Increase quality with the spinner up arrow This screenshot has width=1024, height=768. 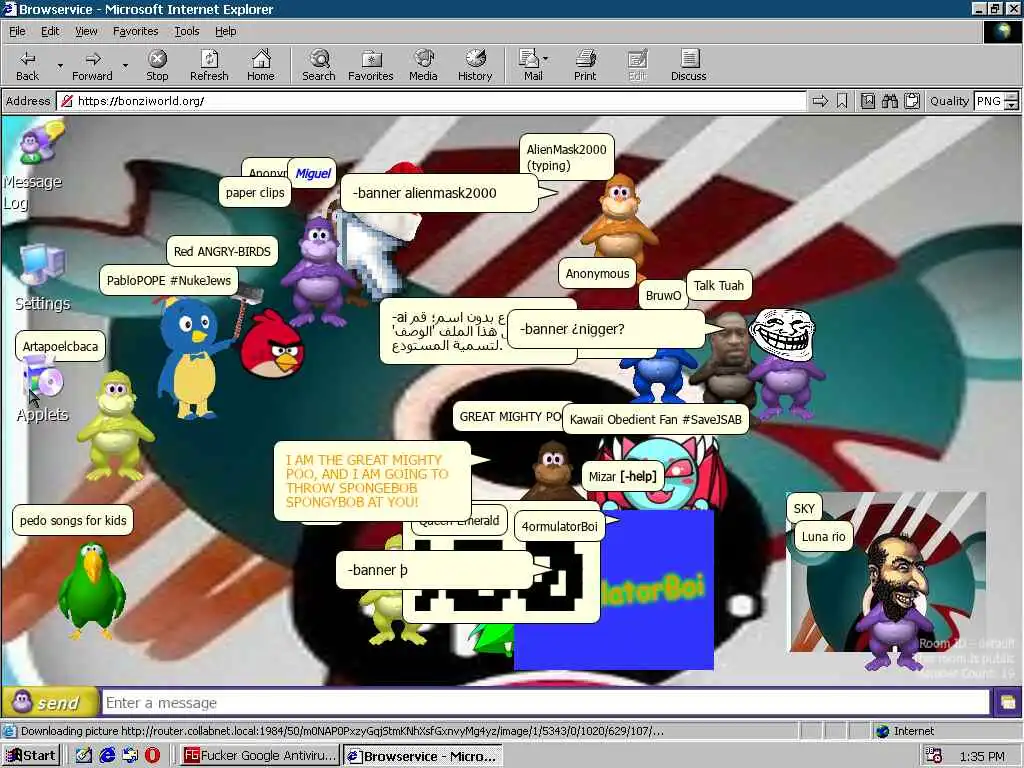coord(1012,97)
